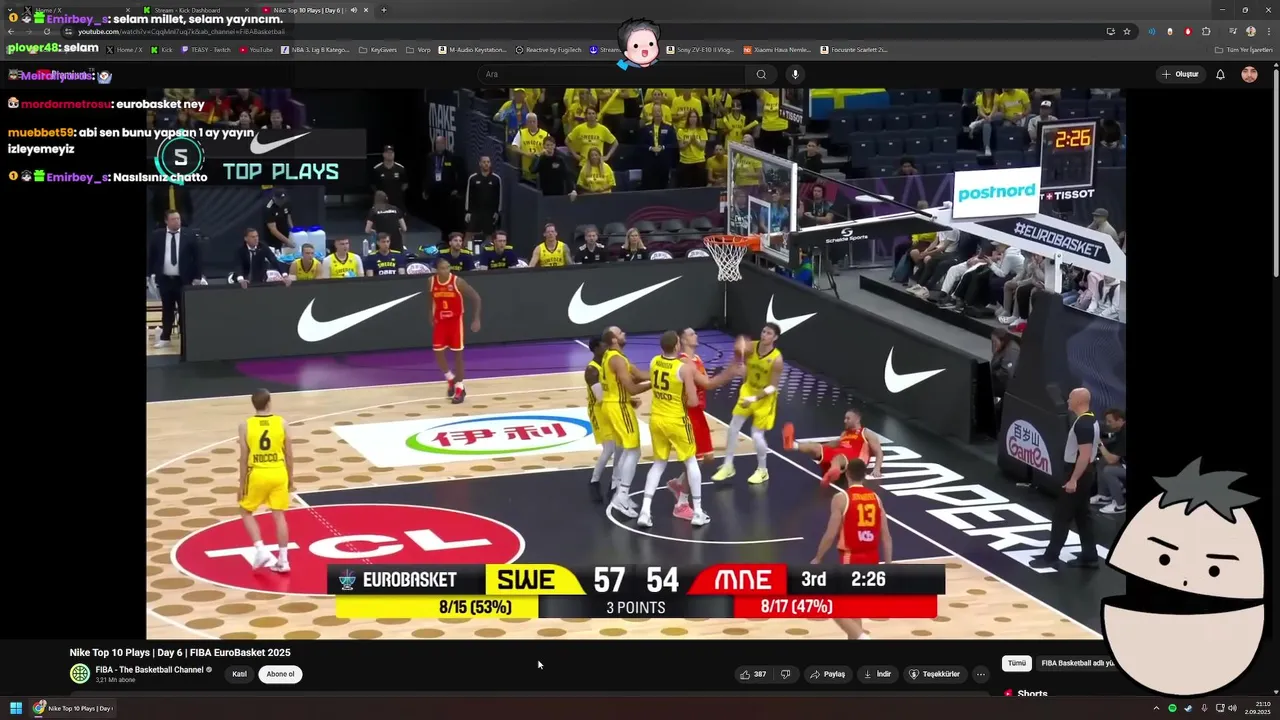Click the Spotify tray icon
The image size is (1280, 720).
[1172, 708]
